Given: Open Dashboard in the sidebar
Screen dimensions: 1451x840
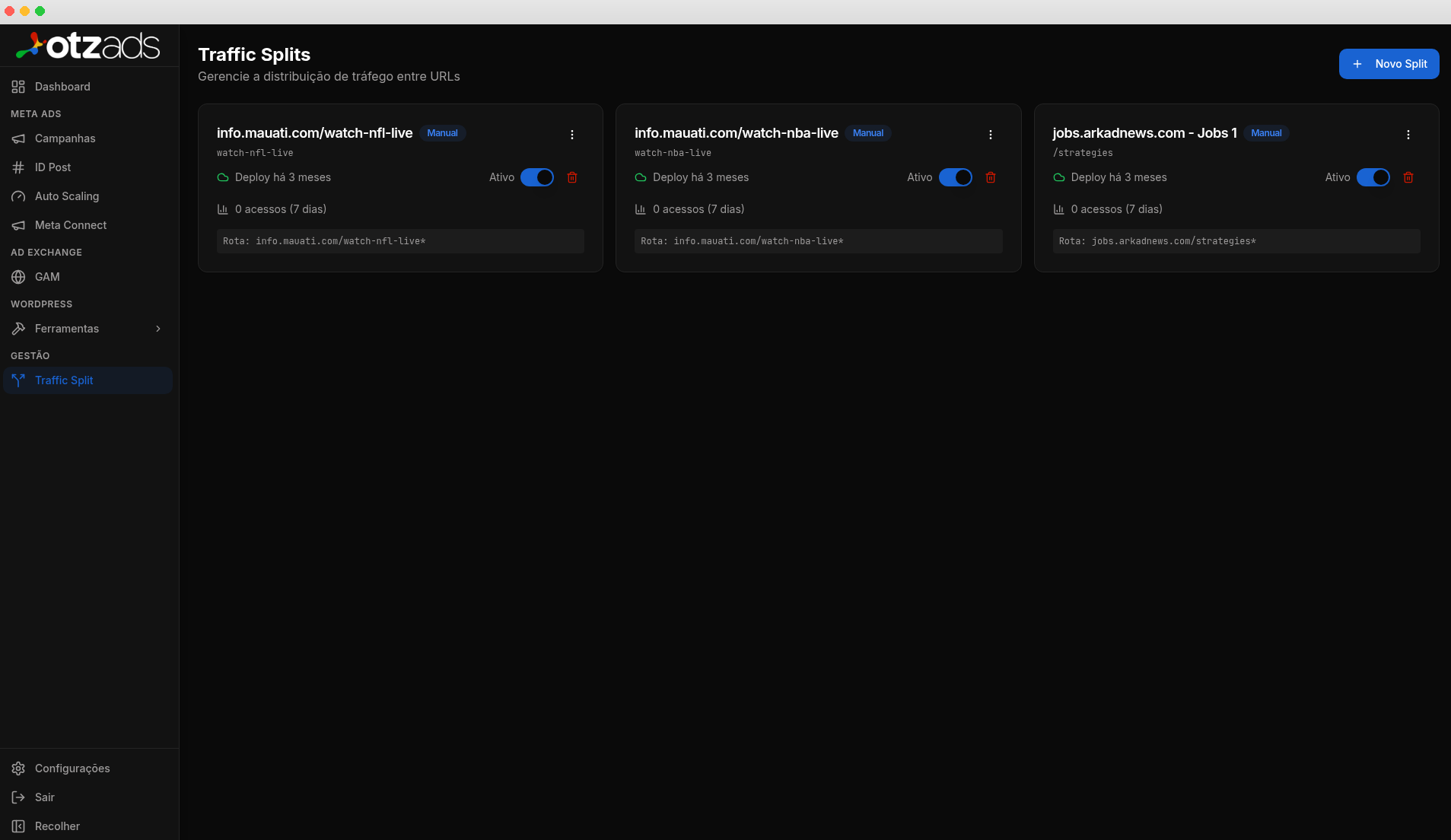Looking at the screenshot, I should 88,87.
